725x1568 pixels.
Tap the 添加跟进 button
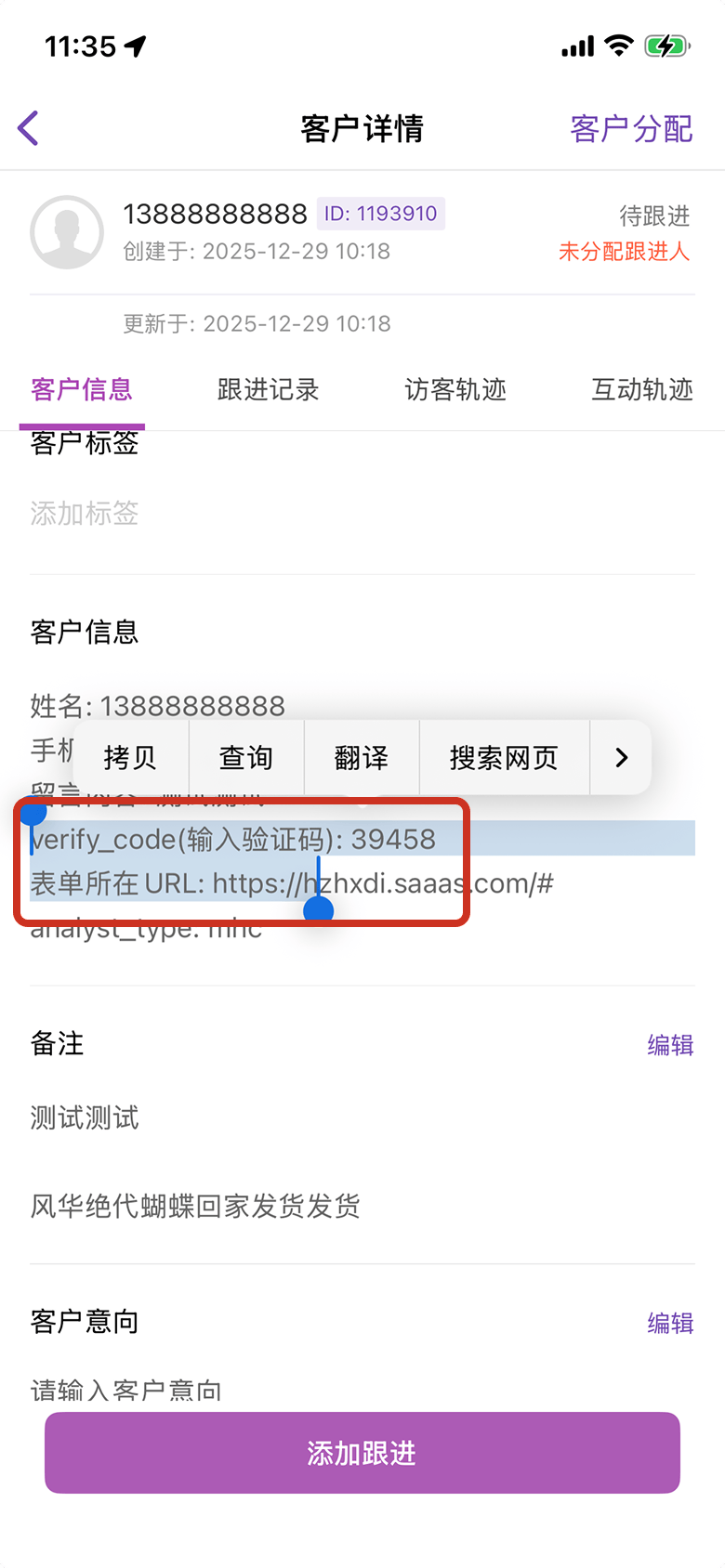point(362,1453)
